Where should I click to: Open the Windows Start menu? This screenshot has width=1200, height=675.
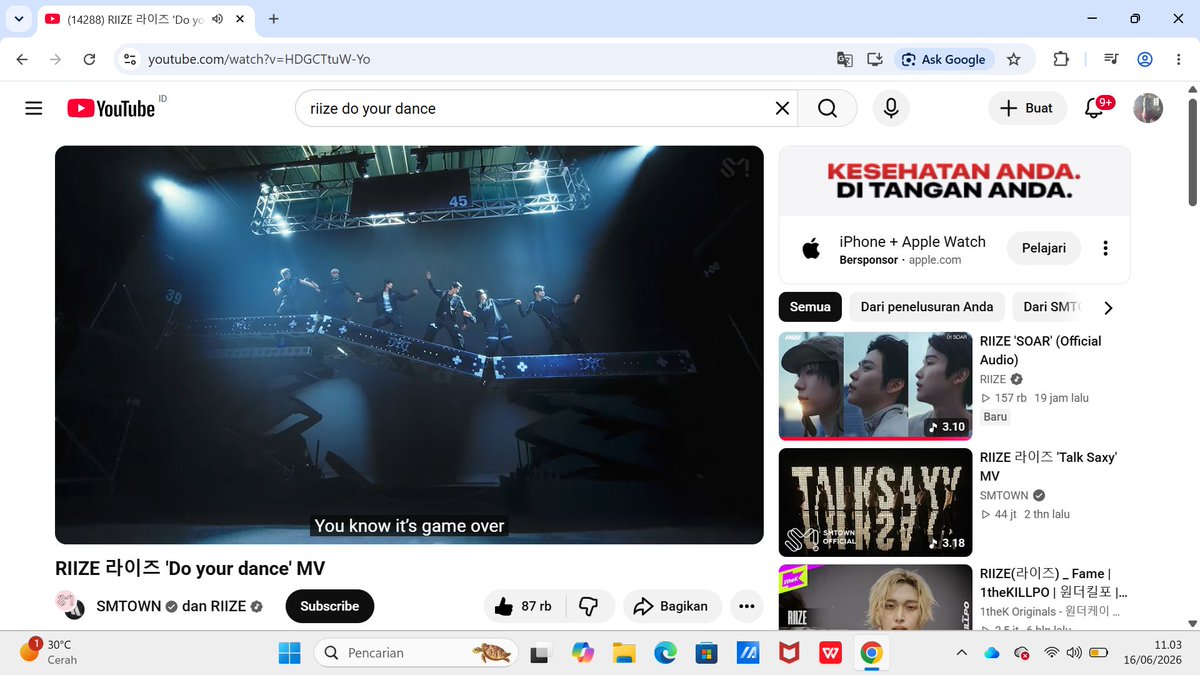289,653
